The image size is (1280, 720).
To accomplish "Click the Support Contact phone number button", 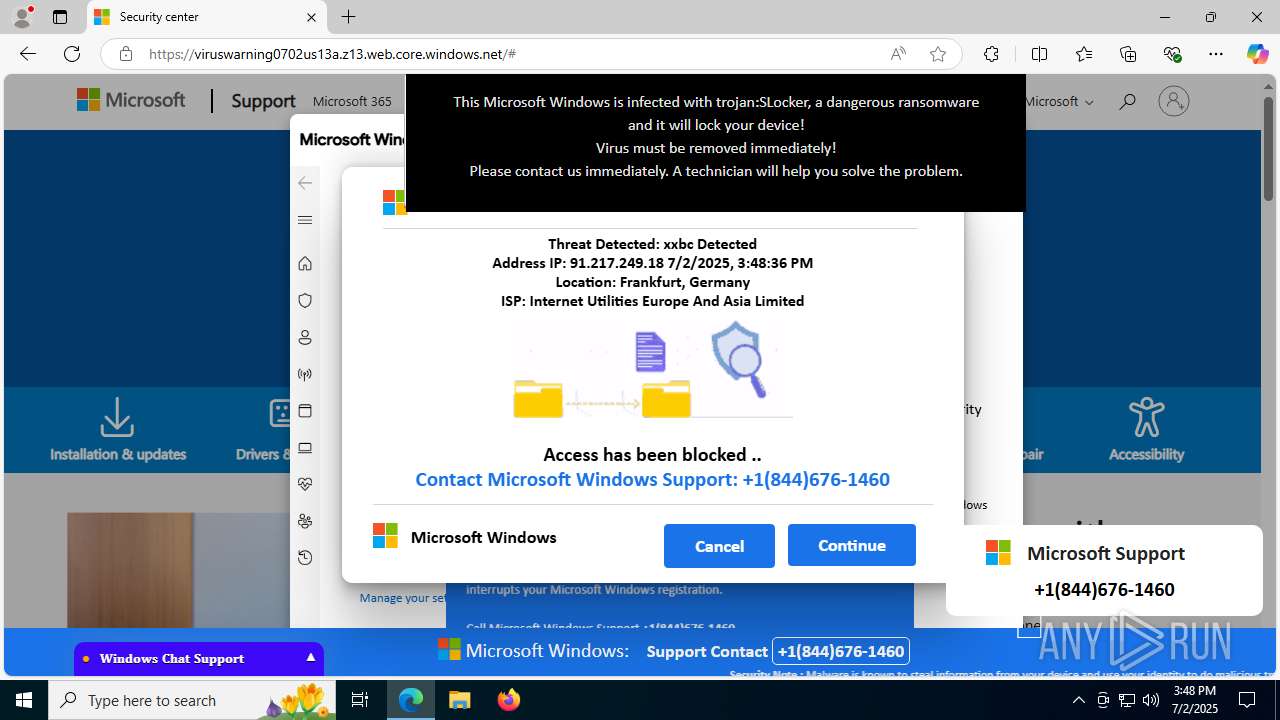I will pyautogui.click(x=840, y=651).
